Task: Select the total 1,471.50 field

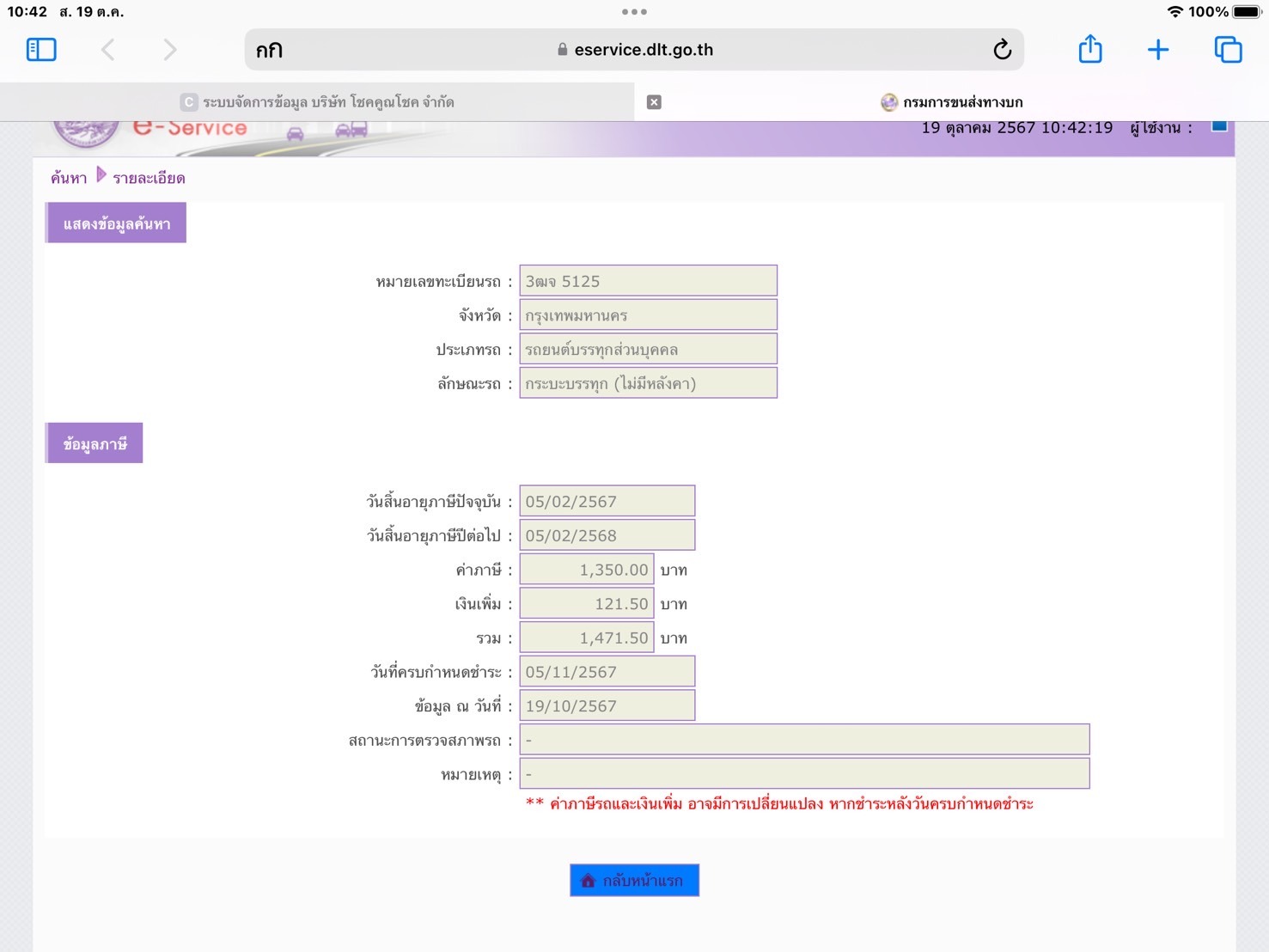Action: pos(587,638)
